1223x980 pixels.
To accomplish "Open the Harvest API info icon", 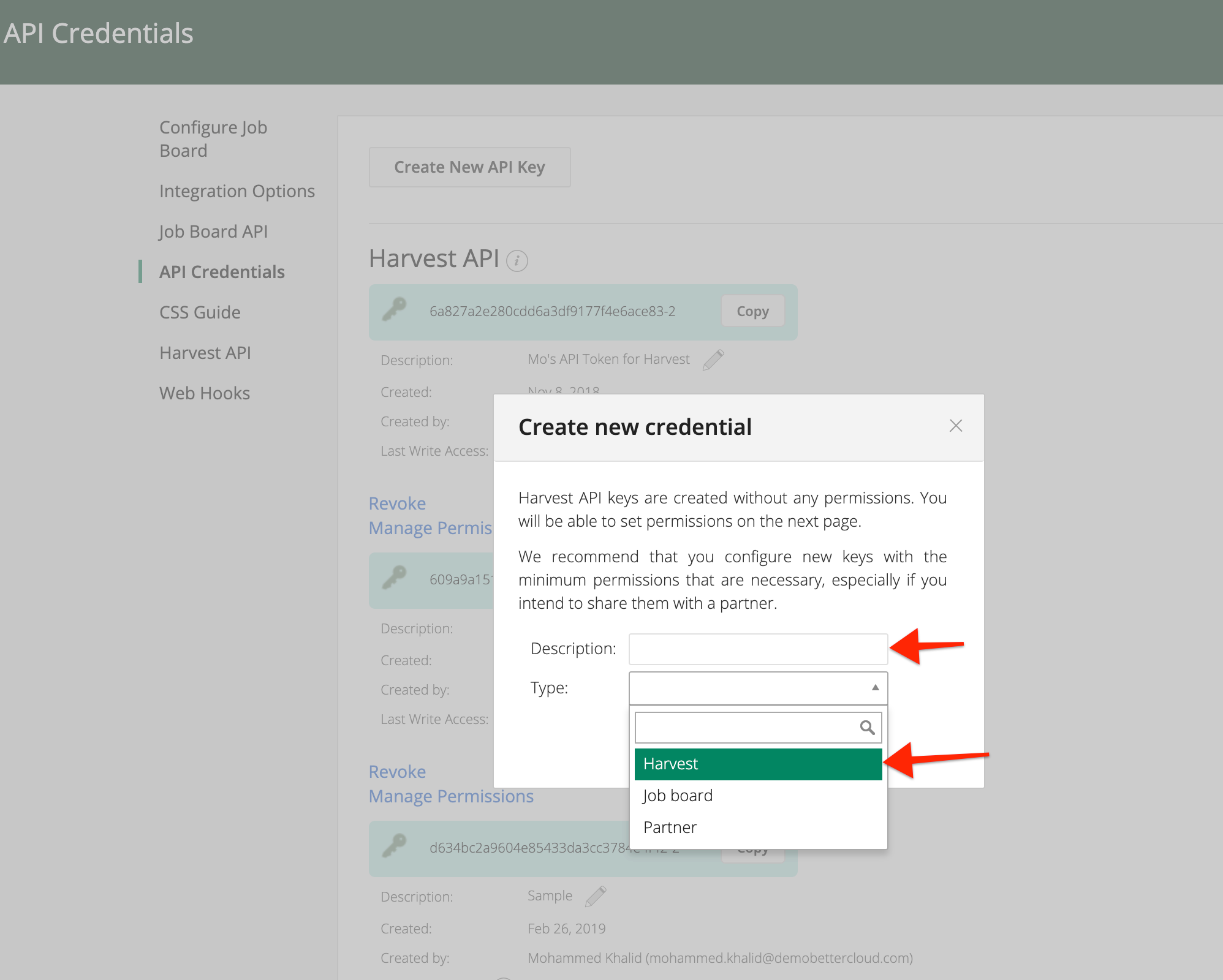I will click(x=517, y=261).
